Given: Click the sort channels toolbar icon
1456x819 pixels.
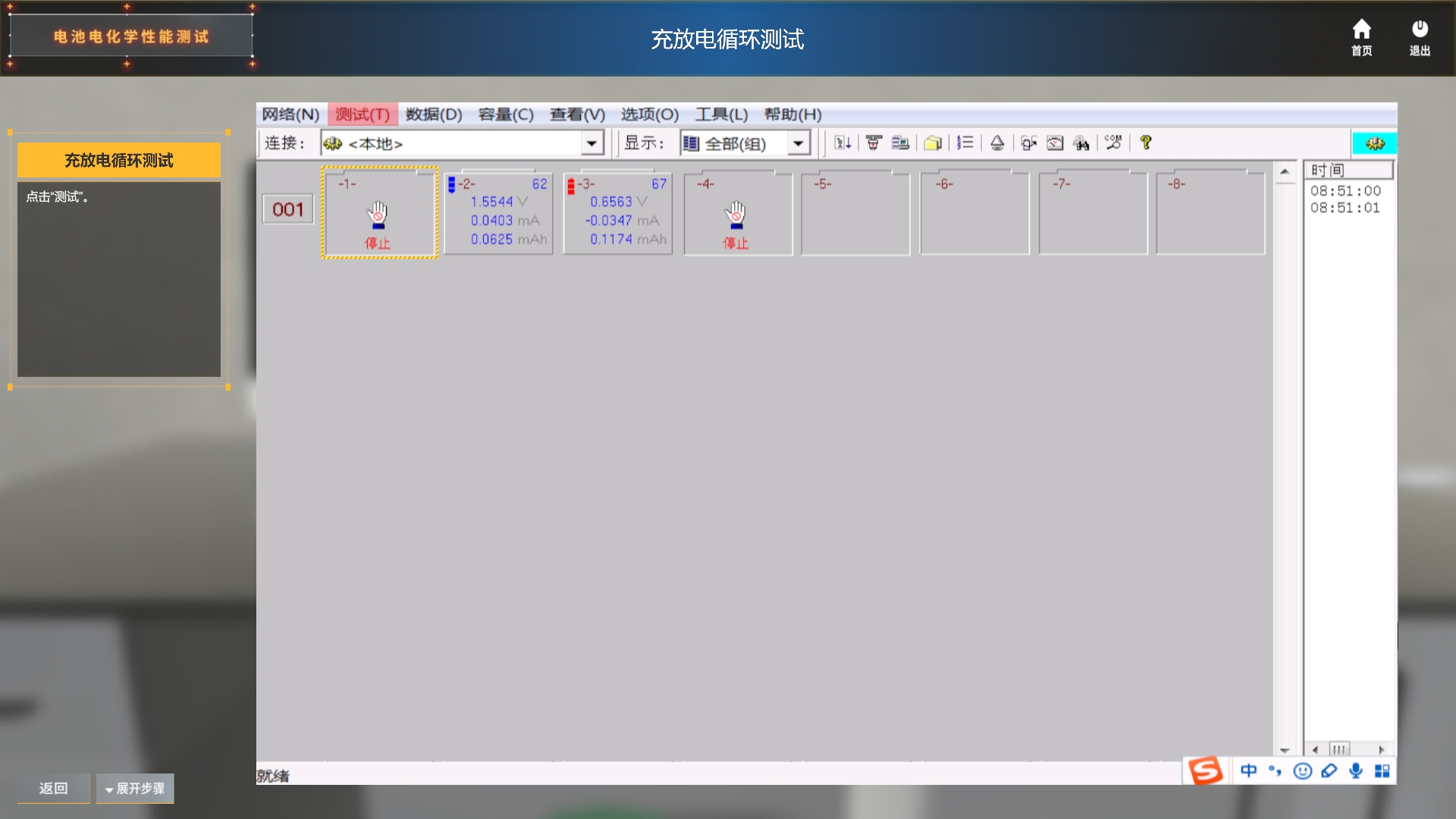Looking at the screenshot, I should click(843, 143).
